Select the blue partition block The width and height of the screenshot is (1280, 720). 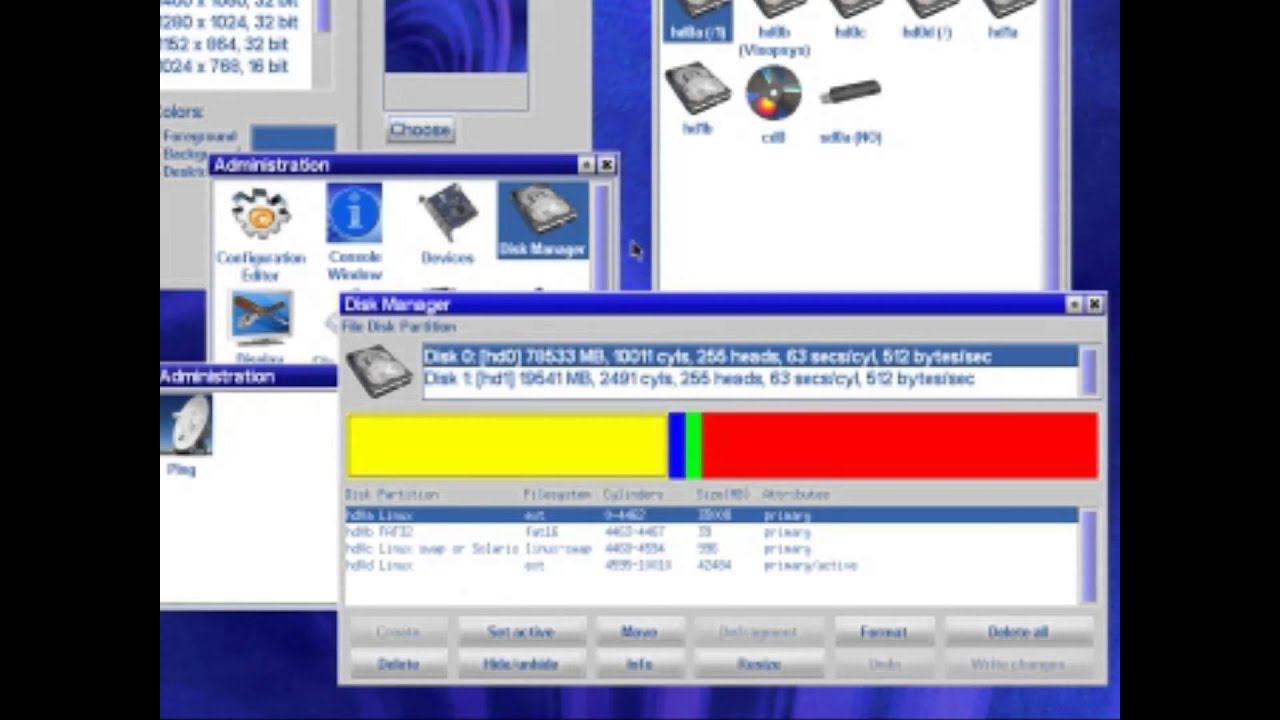click(x=677, y=445)
